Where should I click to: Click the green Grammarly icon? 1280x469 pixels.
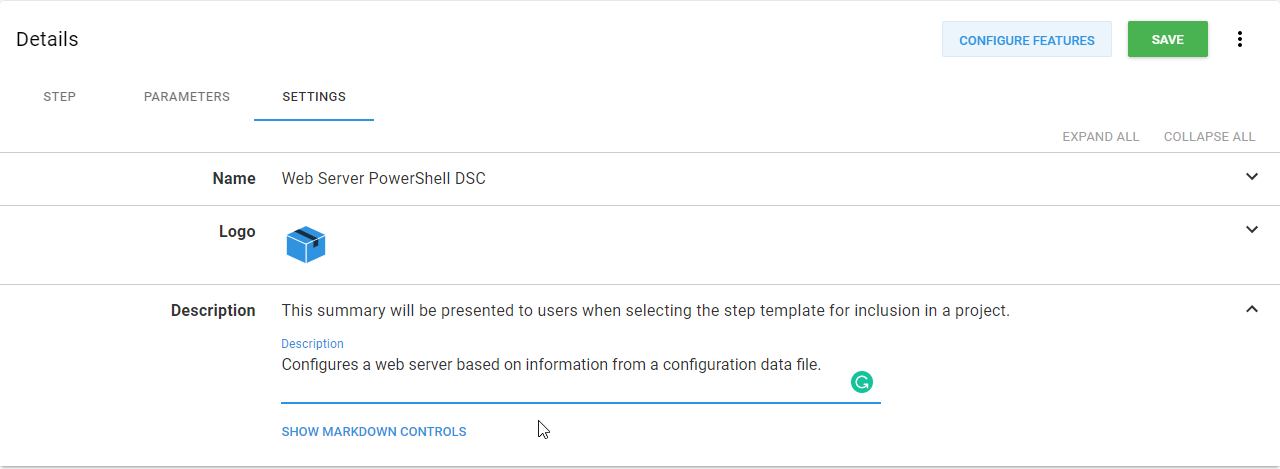click(861, 382)
